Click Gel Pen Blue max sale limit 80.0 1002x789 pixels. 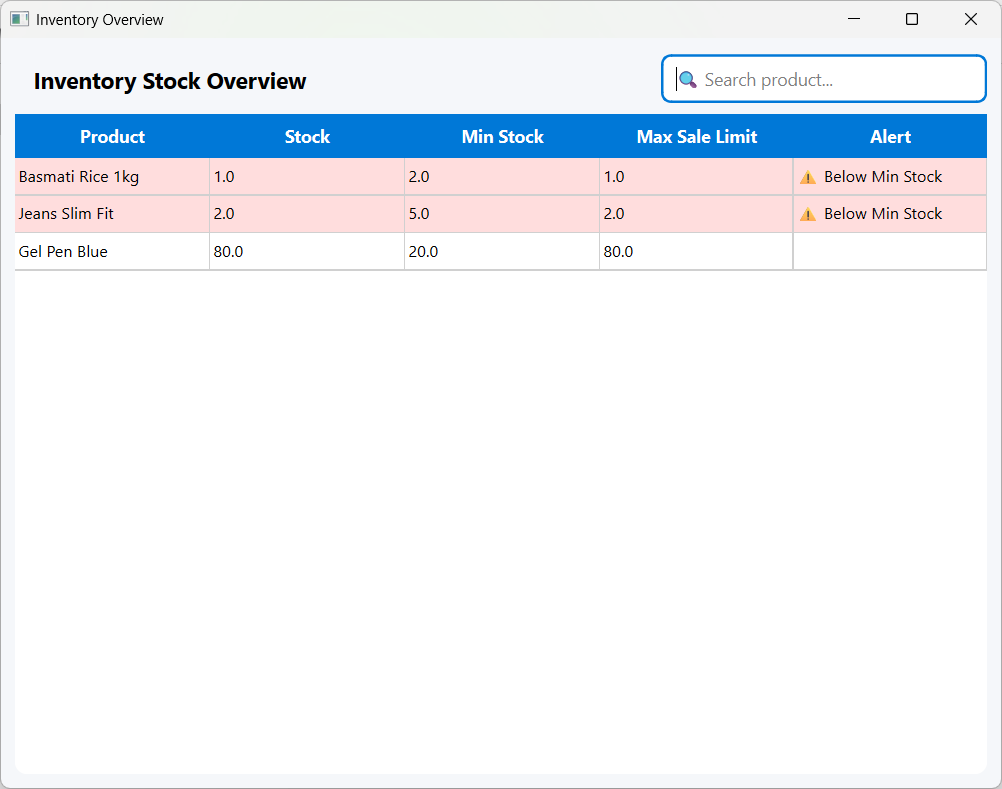click(x=618, y=252)
